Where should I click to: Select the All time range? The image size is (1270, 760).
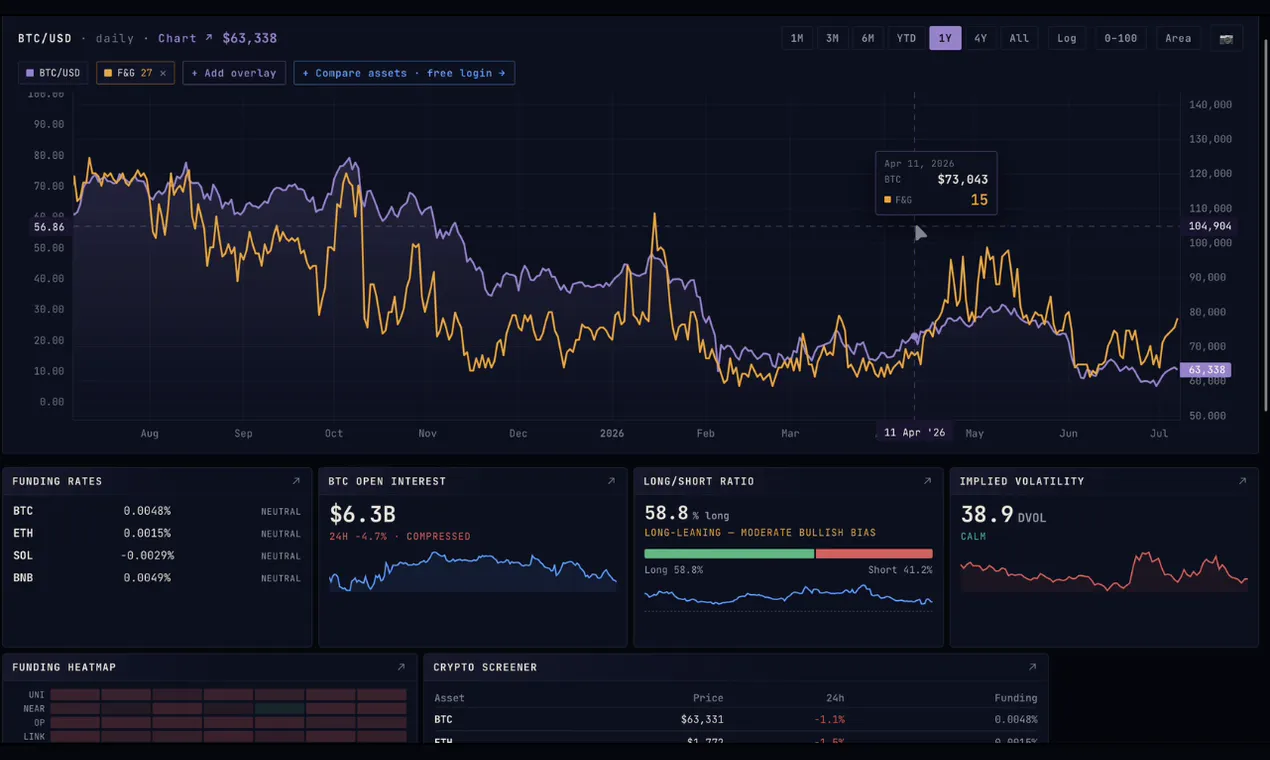tap(1019, 38)
